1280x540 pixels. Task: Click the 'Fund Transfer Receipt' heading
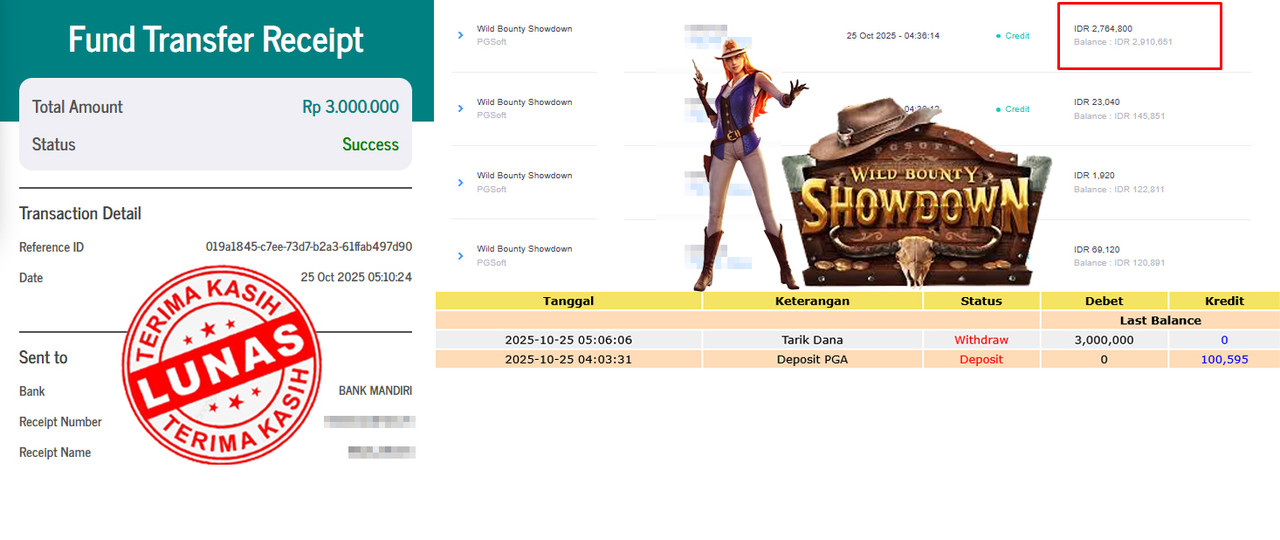coord(216,39)
